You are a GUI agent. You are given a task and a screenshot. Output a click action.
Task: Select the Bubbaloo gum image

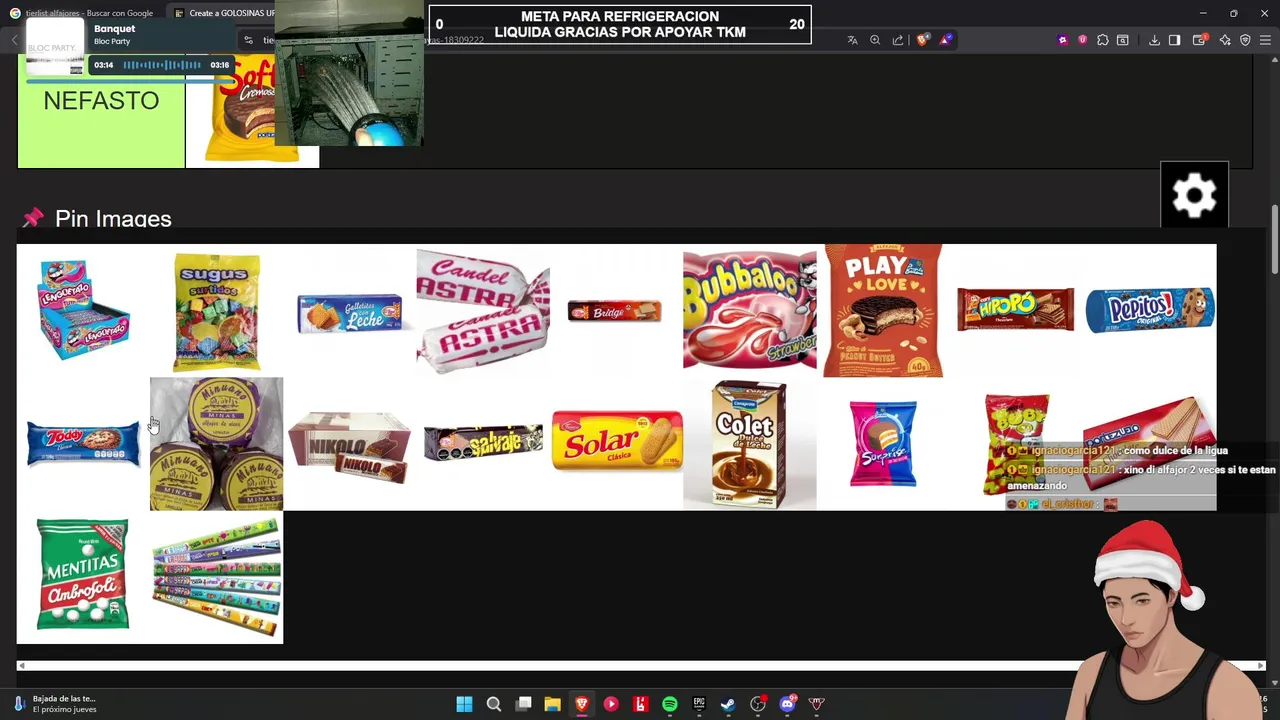(749, 311)
